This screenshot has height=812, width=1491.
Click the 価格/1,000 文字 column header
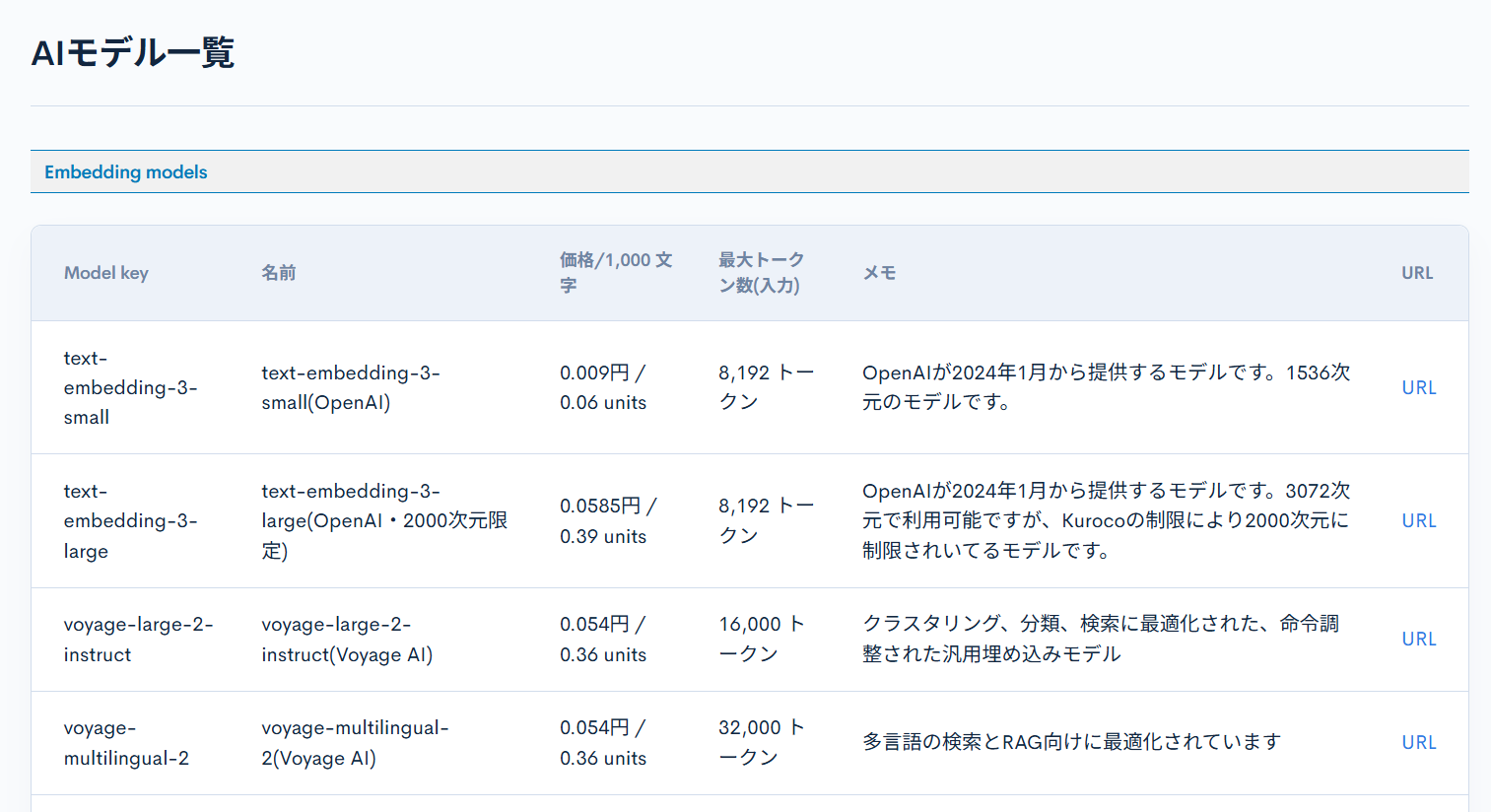pyautogui.click(x=615, y=273)
